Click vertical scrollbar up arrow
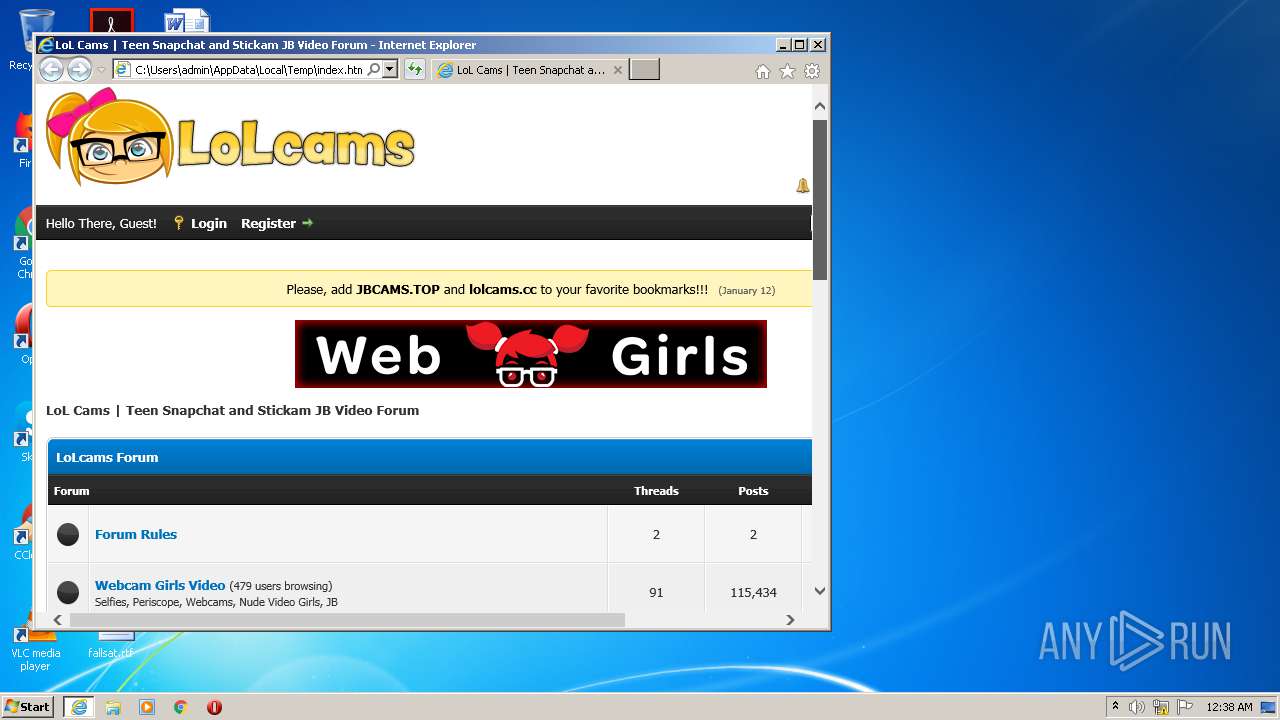The height and width of the screenshot is (720, 1280). 820,106
